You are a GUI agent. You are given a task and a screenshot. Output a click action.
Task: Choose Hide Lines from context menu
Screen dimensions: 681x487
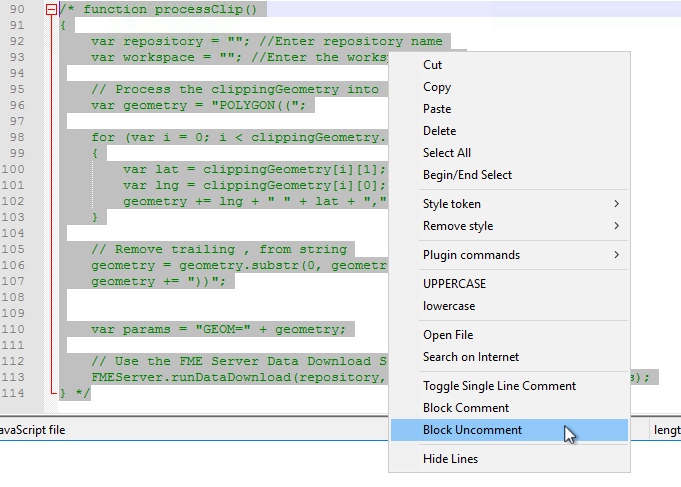tap(450, 459)
